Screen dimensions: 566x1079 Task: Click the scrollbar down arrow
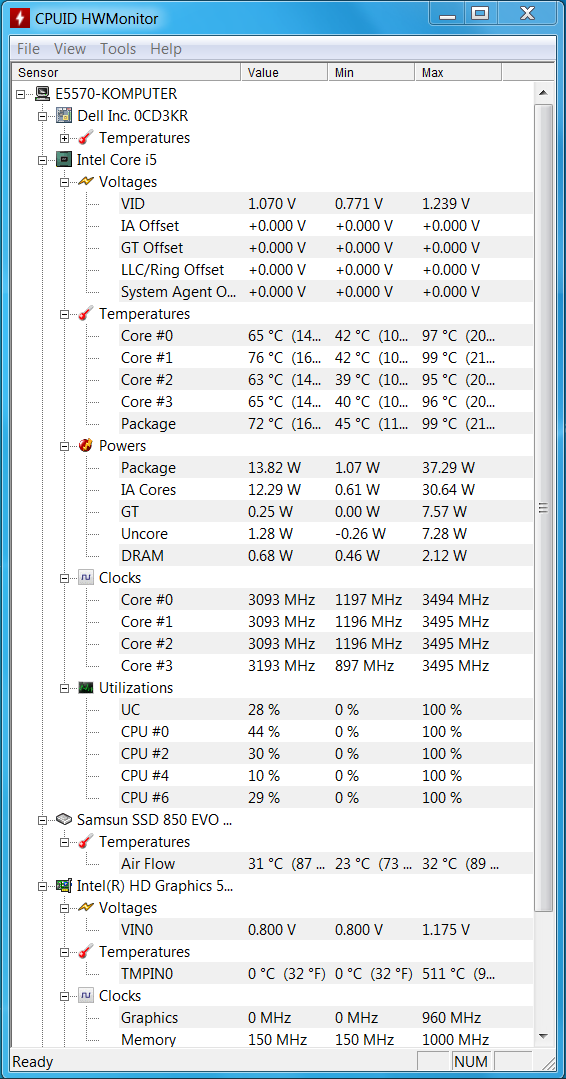point(543,1036)
